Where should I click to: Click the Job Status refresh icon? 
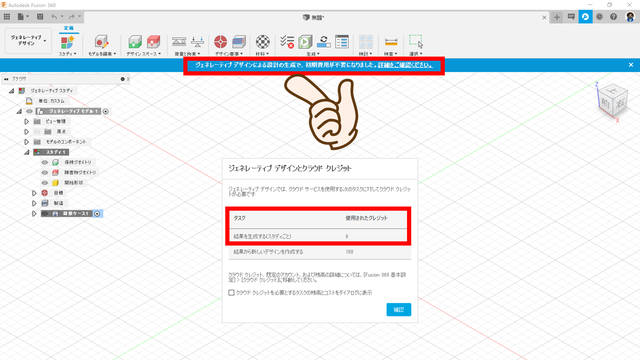pos(324,42)
